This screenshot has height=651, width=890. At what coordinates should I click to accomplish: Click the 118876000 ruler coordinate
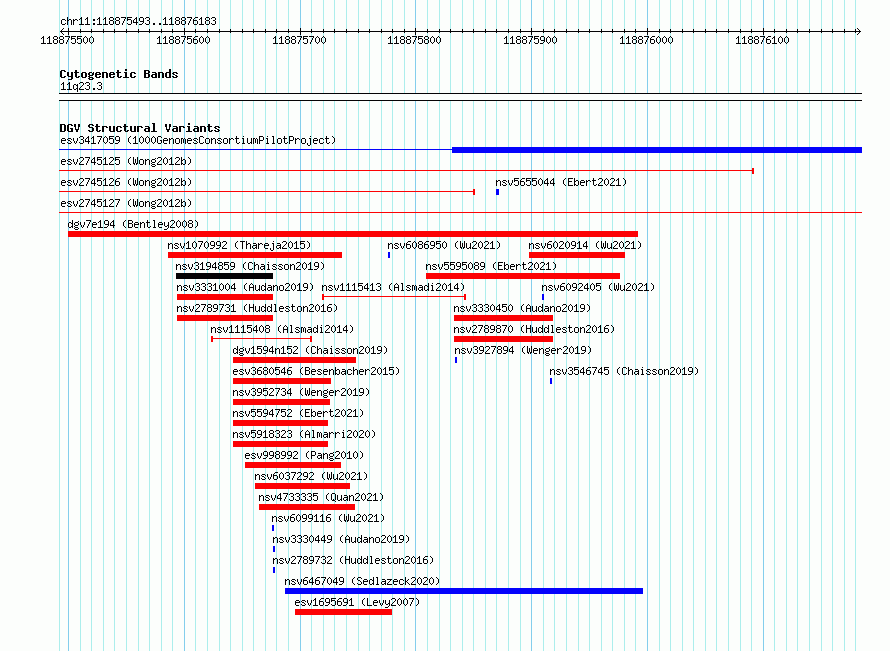[x=646, y=40]
